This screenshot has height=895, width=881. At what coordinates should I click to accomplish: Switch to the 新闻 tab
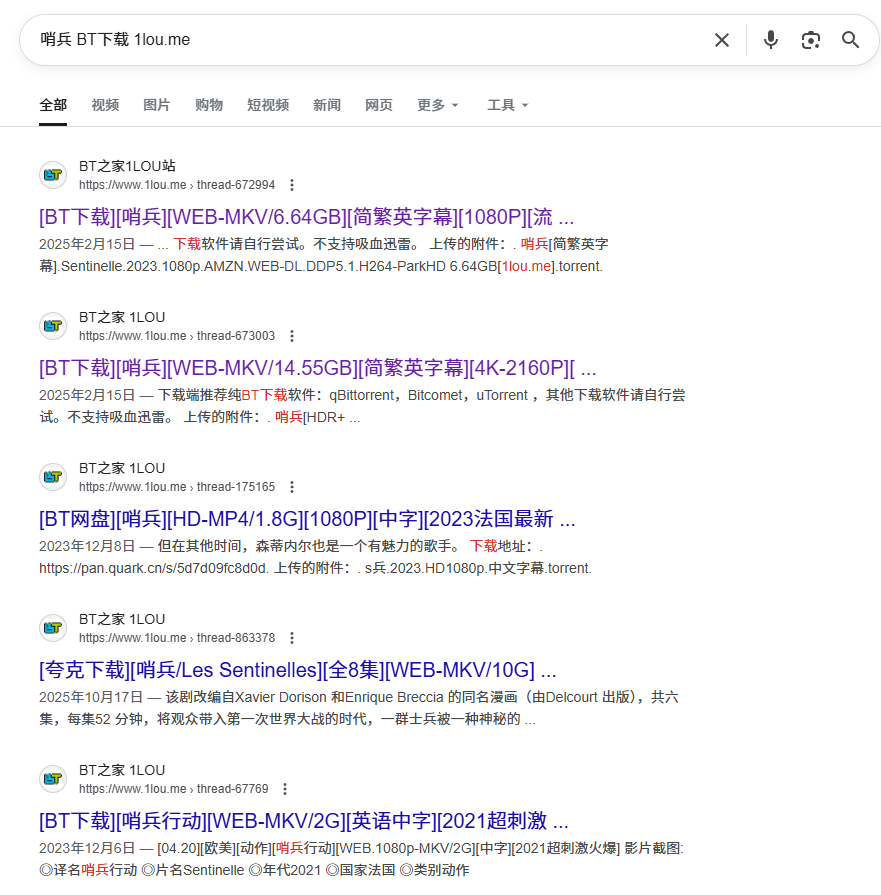coord(327,105)
